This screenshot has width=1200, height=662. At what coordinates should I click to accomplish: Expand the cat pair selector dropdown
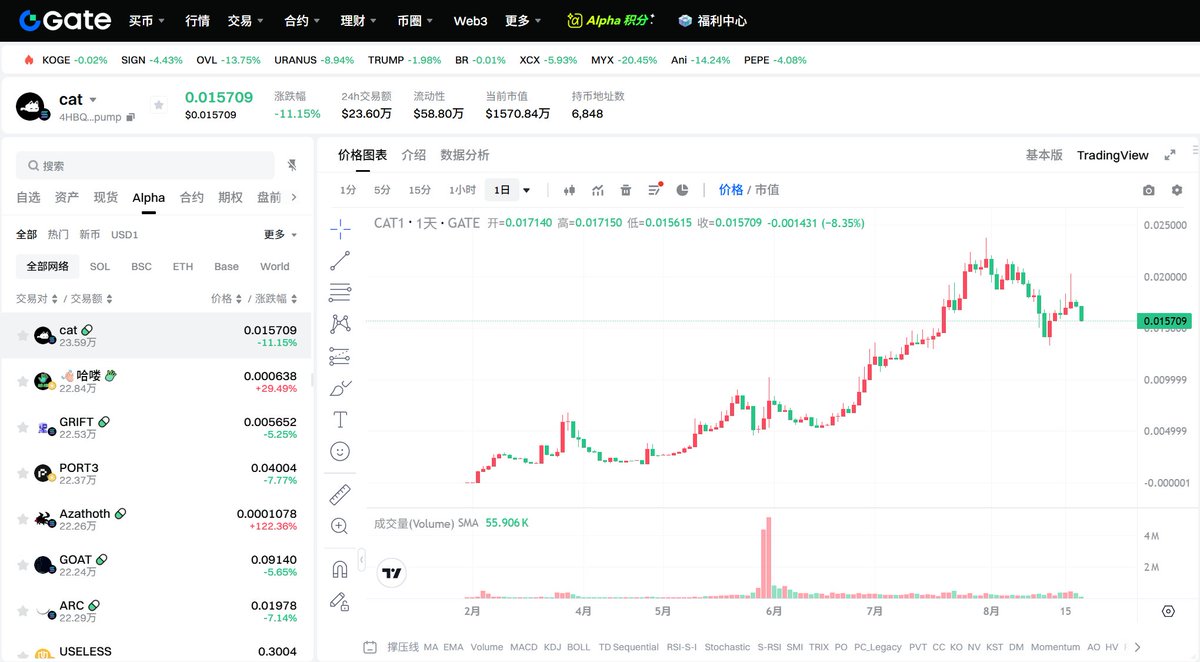coord(93,100)
